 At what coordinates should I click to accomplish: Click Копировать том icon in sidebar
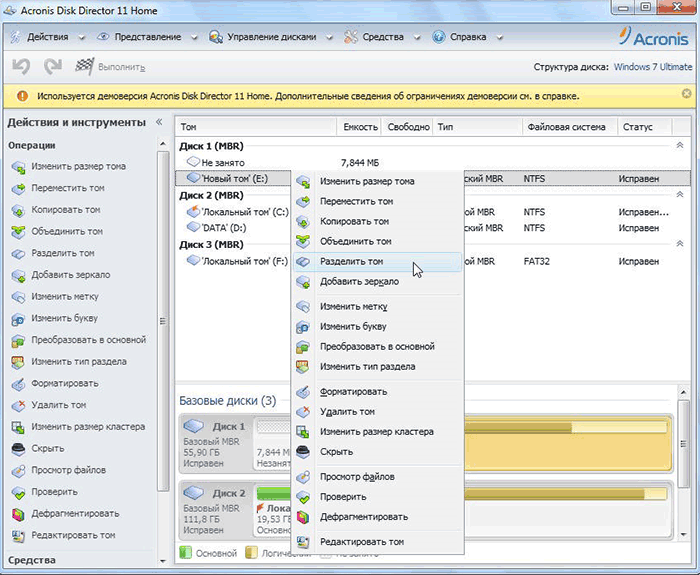18,210
